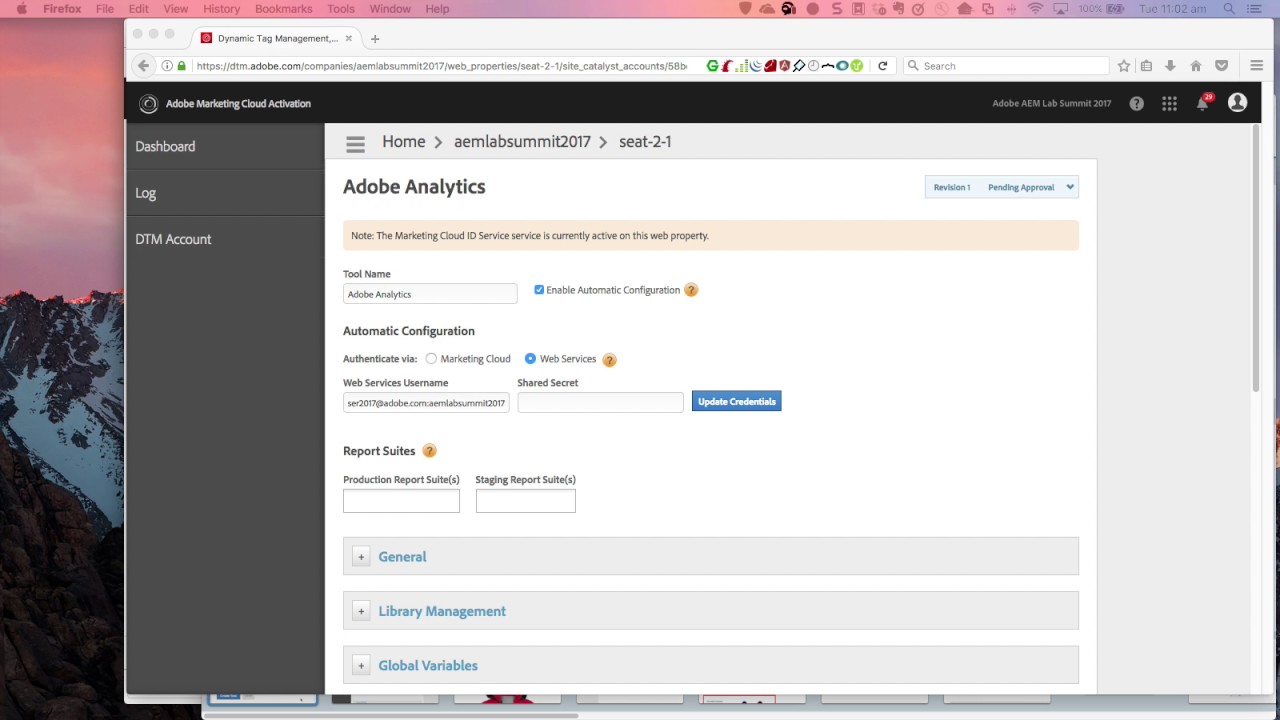Show help for Report Suites
Image resolution: width=1280 pixels, height=720 pixels.
[x=429, y=451]
